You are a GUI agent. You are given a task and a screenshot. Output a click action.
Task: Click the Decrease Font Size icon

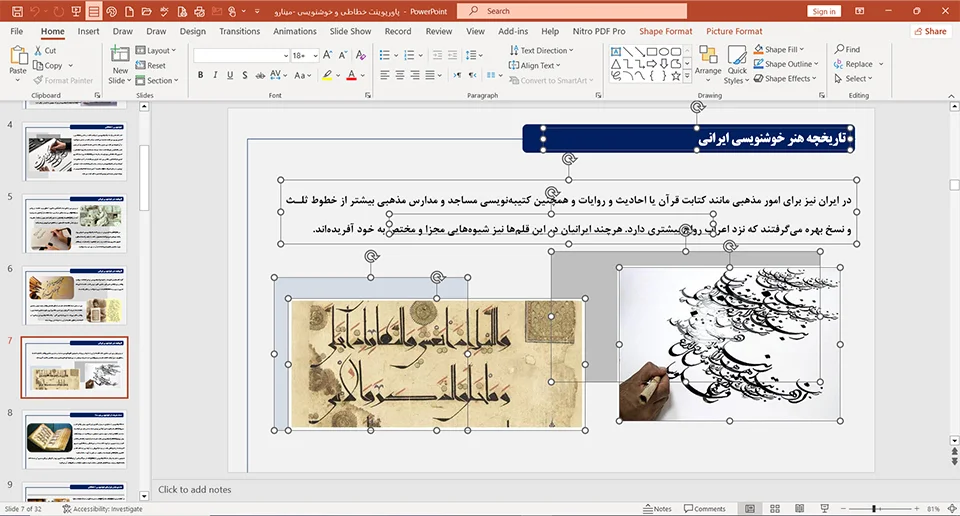343,55
